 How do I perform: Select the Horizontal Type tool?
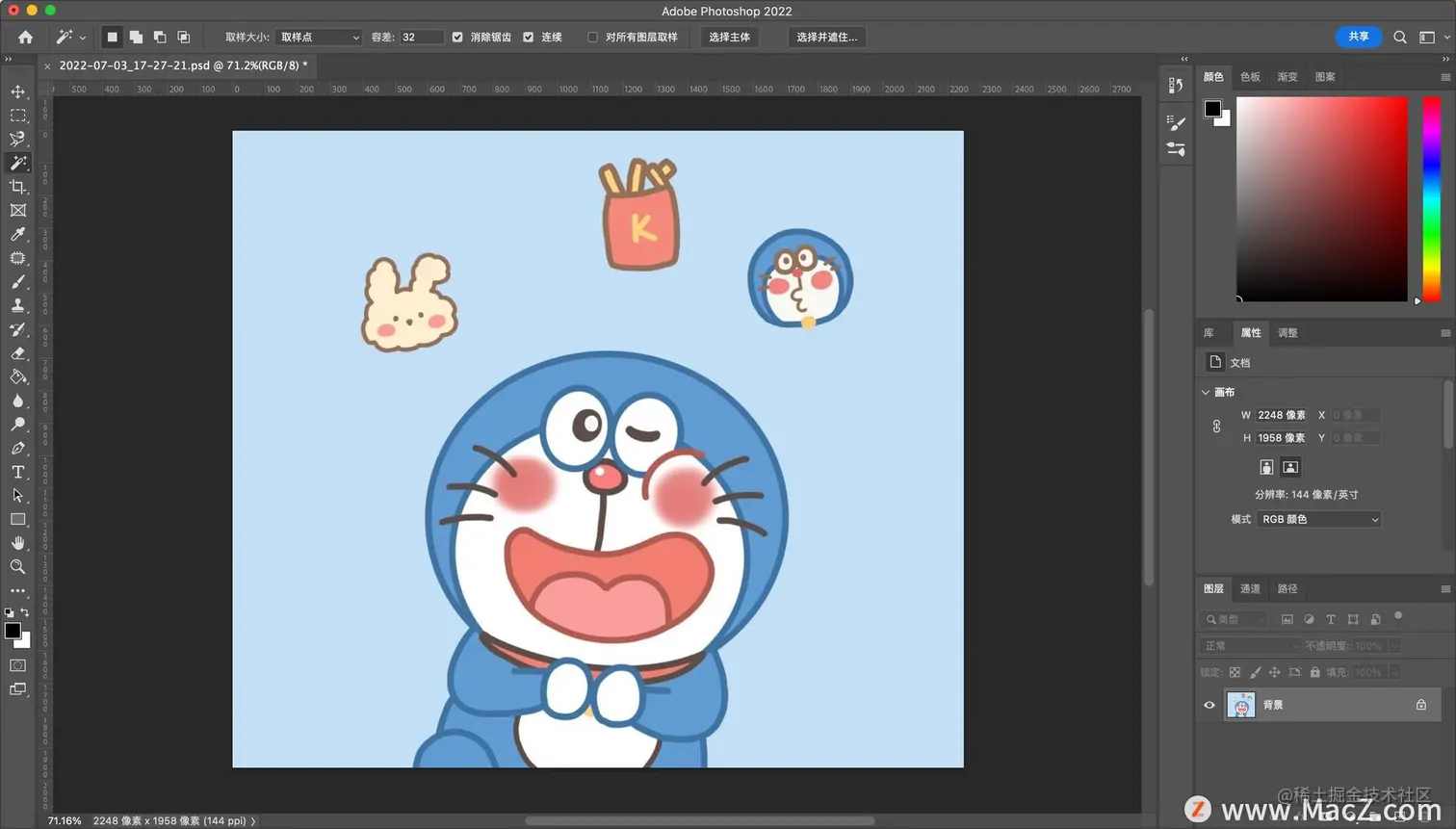coord(18,472)
